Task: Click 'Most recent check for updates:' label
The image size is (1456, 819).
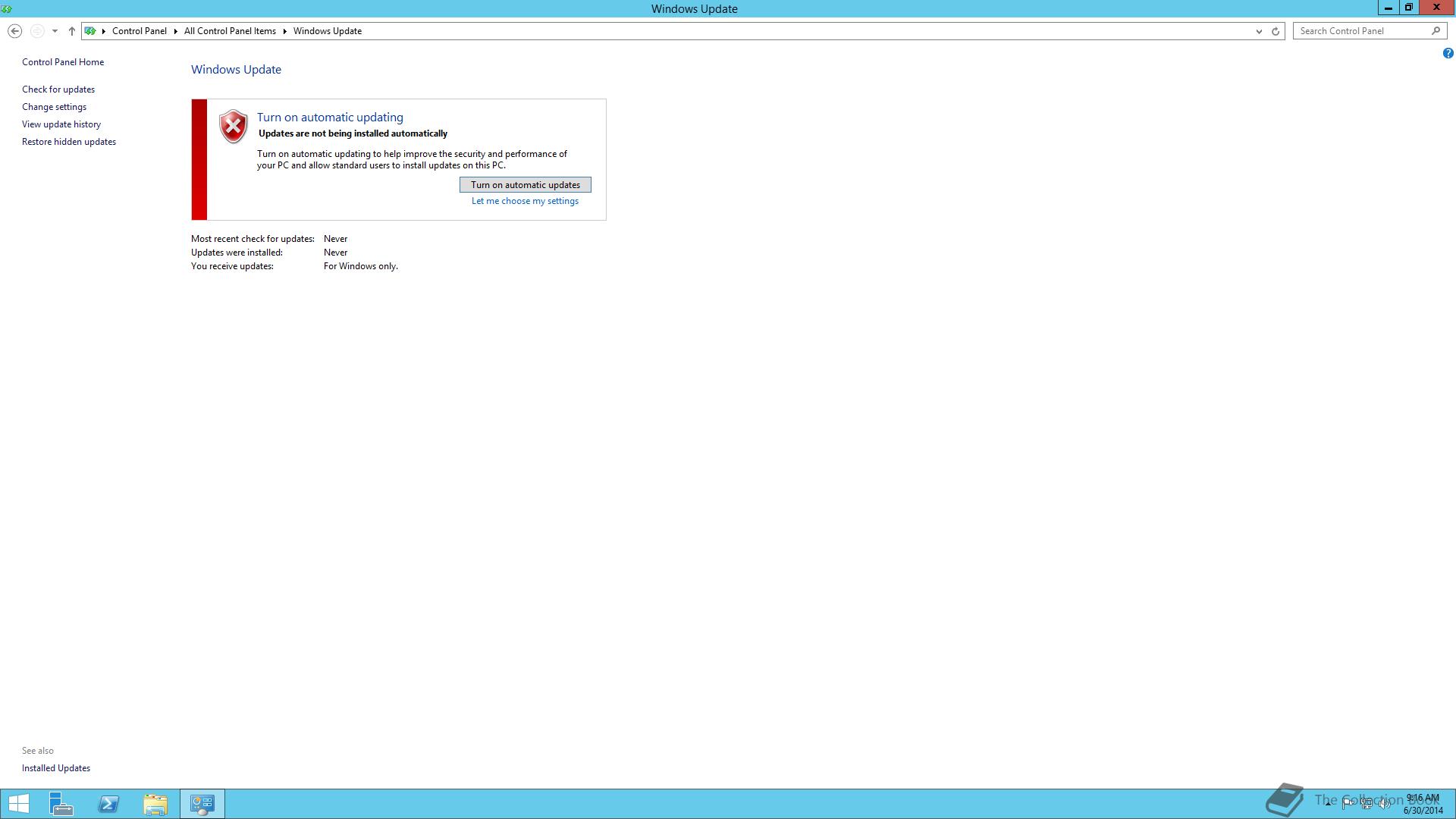Action: 253,239
